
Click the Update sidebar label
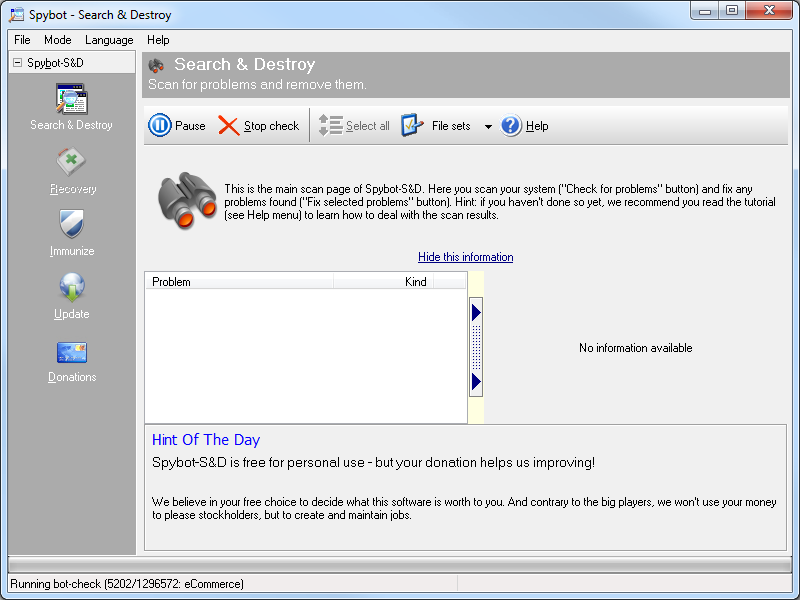71,314
